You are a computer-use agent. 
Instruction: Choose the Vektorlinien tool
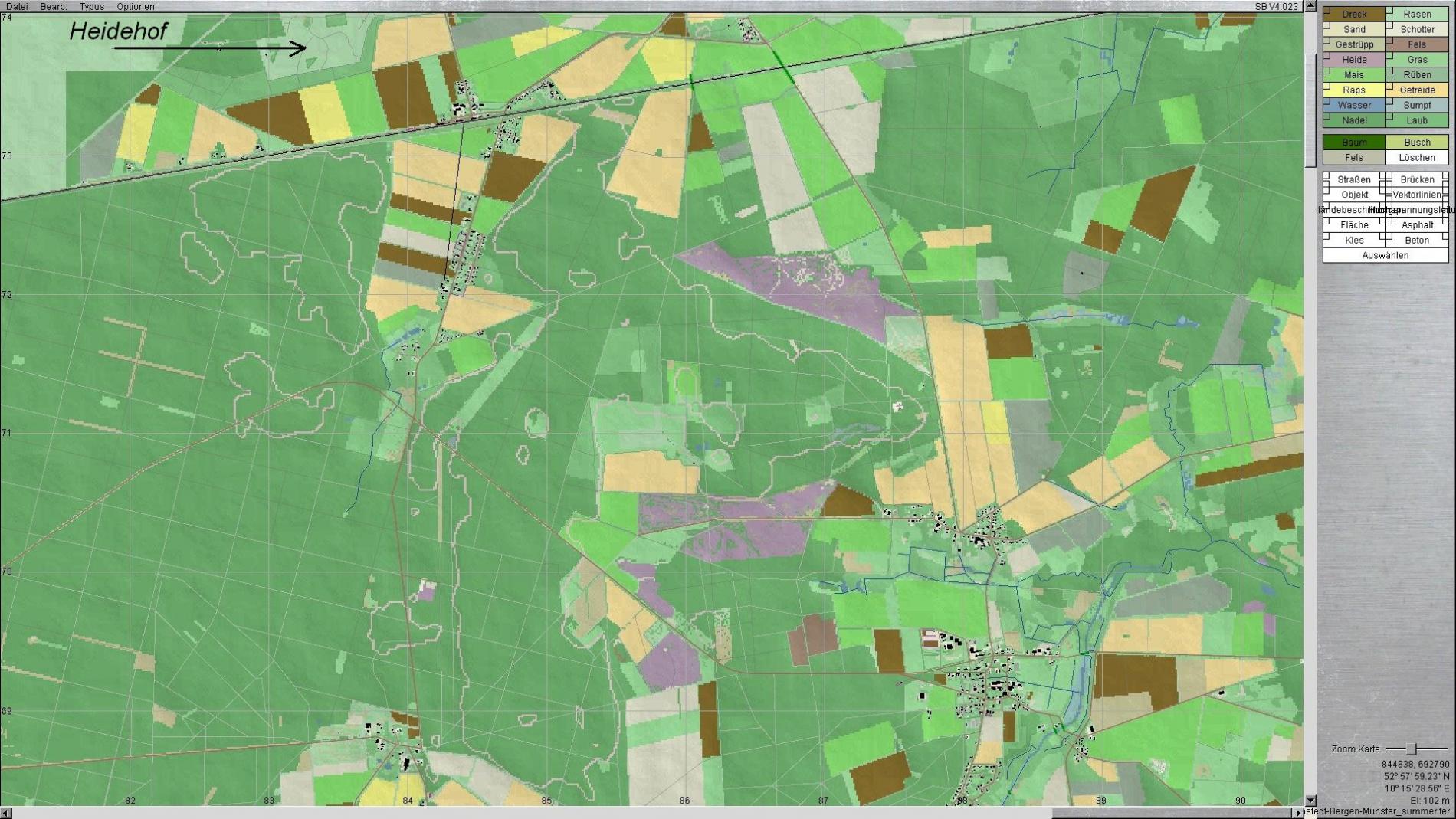point(1417,195)
